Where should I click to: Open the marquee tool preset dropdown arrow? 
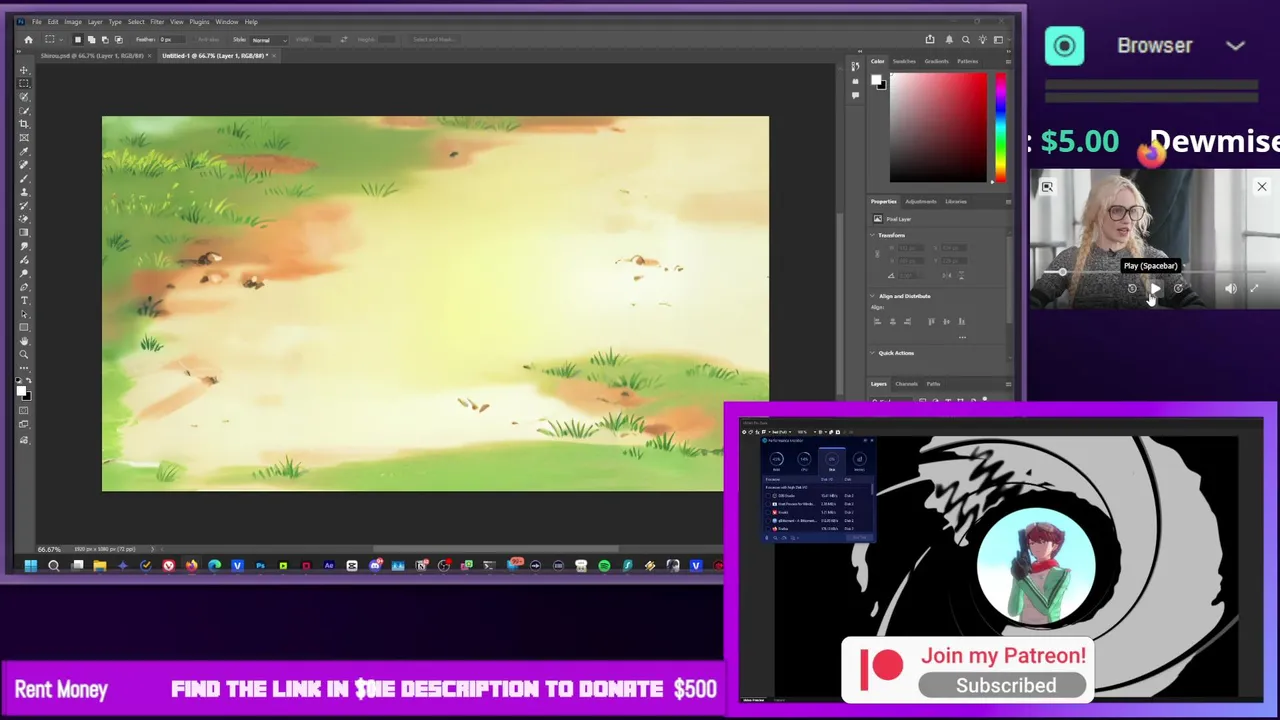tap(61, 39)
